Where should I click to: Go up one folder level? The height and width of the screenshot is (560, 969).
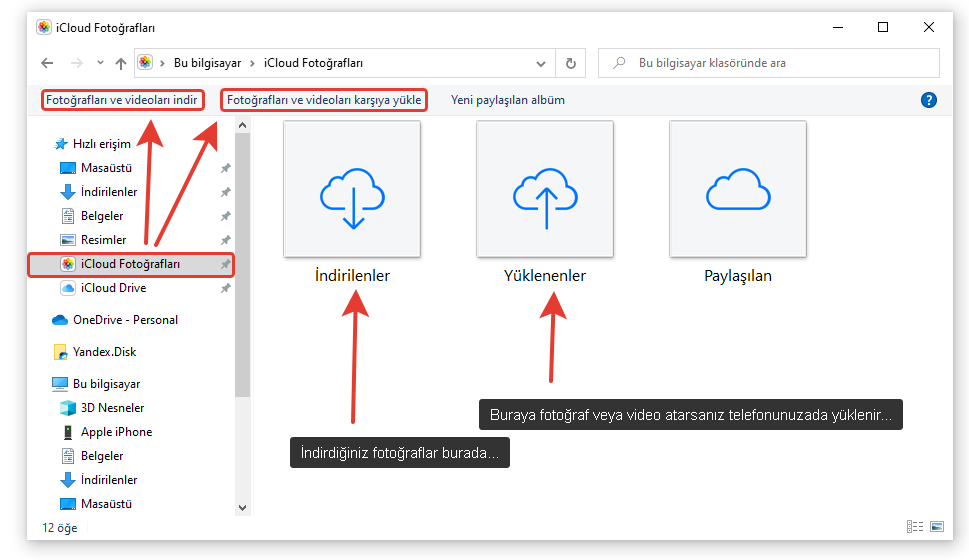tap(121, 63)
